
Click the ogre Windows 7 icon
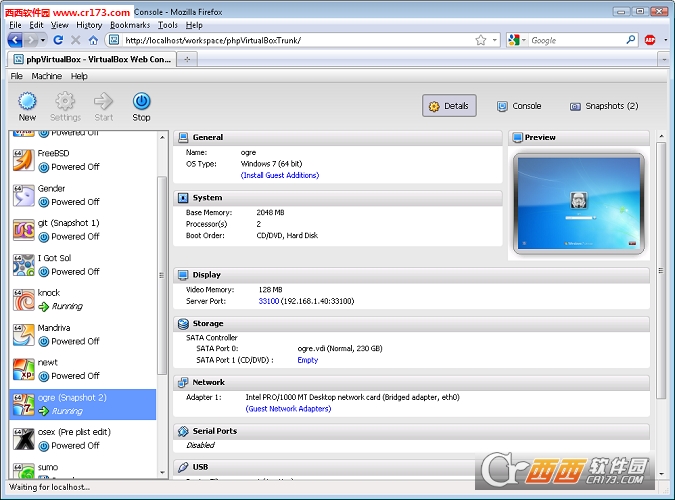[23, 404]
